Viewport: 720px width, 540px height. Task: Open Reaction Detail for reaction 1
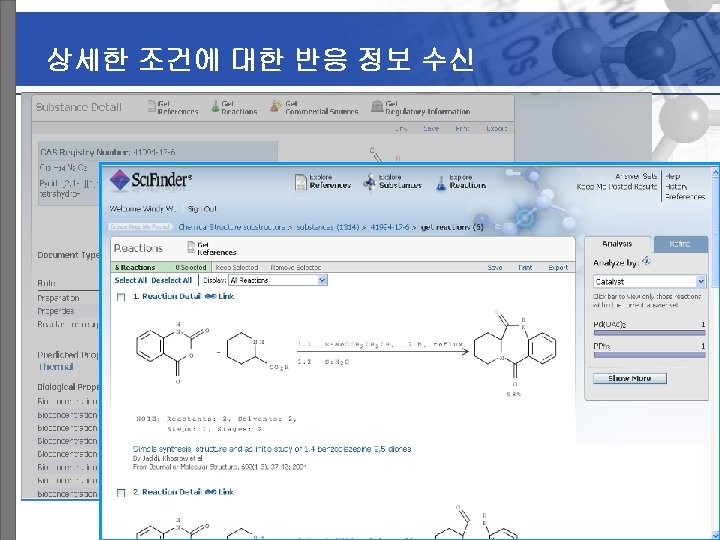coord(171,296)
